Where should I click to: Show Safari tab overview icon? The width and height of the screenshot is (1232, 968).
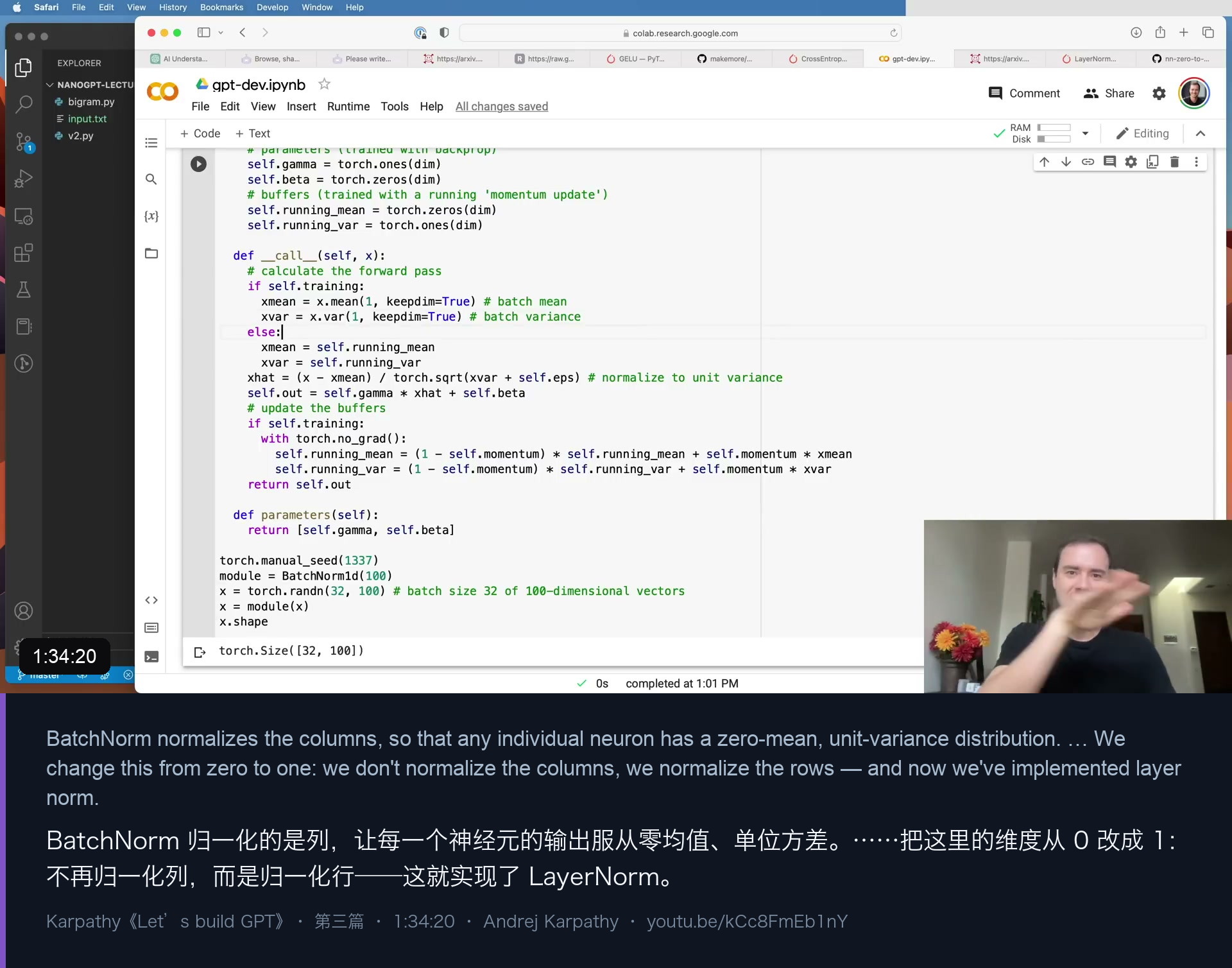point(1208,33)
